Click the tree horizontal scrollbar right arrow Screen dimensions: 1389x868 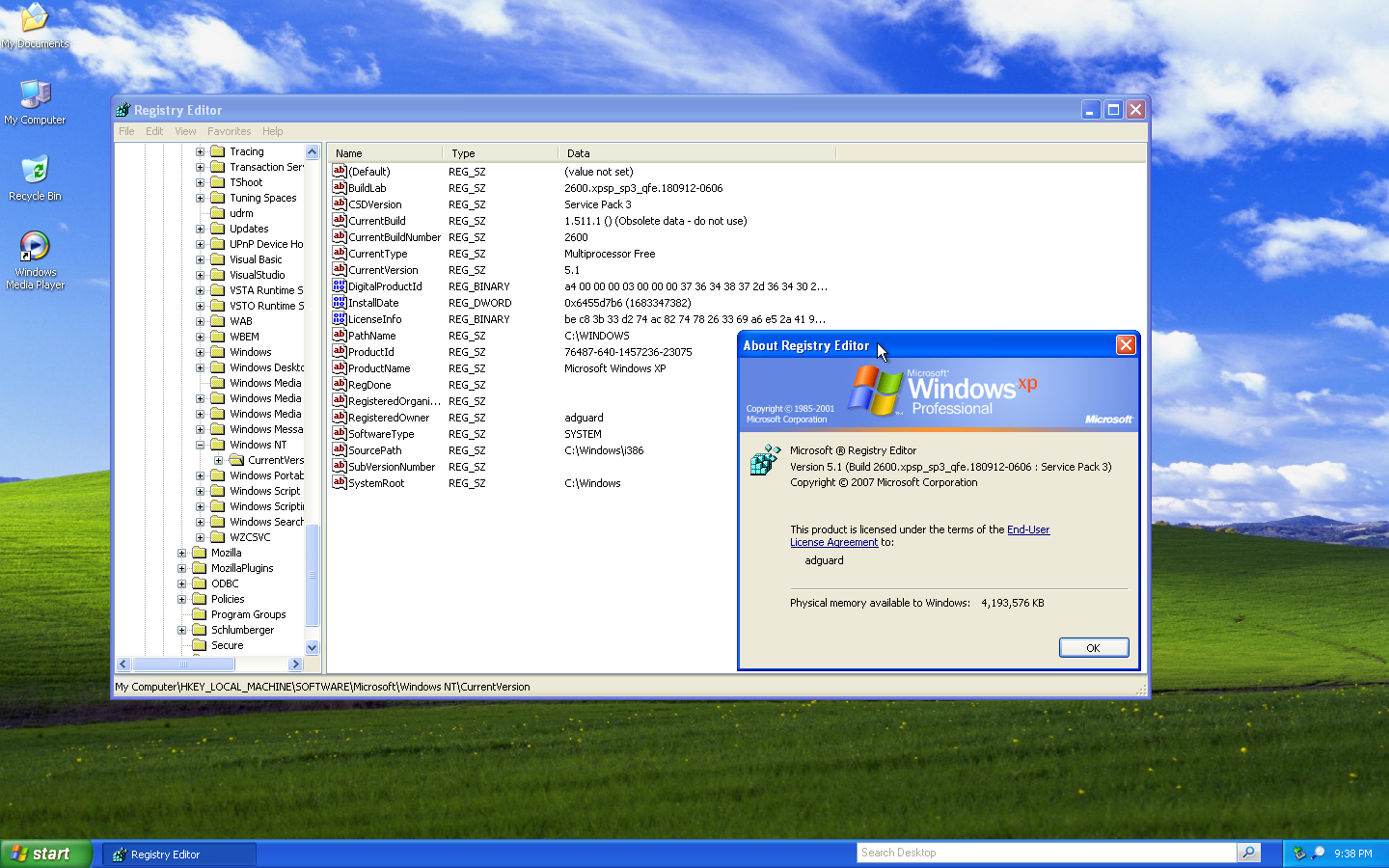(296, 664)
